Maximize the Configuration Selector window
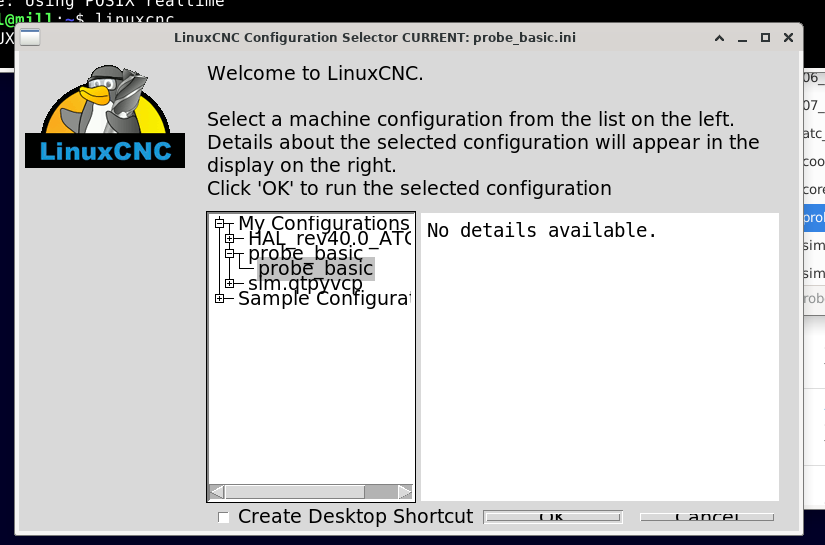The height and width of the screenshot is (545, 825). click(x=766, y=38)
